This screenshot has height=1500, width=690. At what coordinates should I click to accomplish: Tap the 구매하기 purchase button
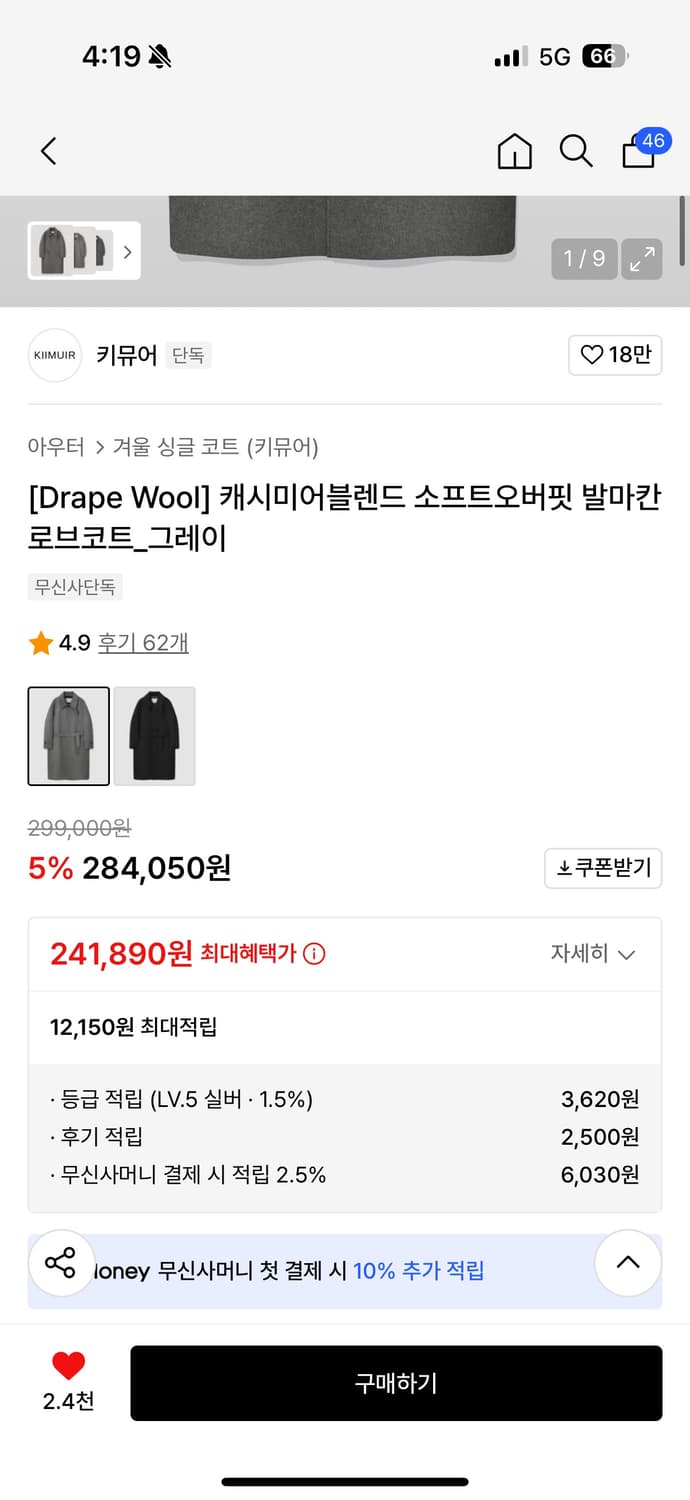[396, 1382]
